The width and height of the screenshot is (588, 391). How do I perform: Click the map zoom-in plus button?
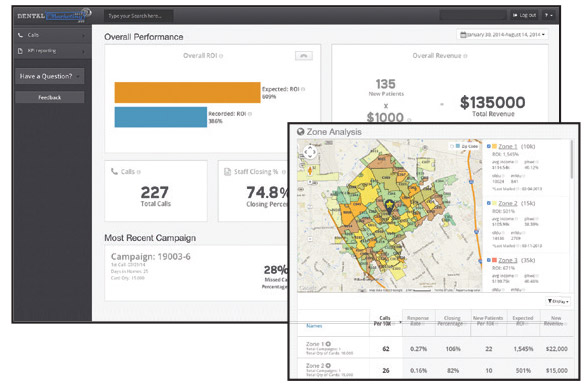coord(310,182)
